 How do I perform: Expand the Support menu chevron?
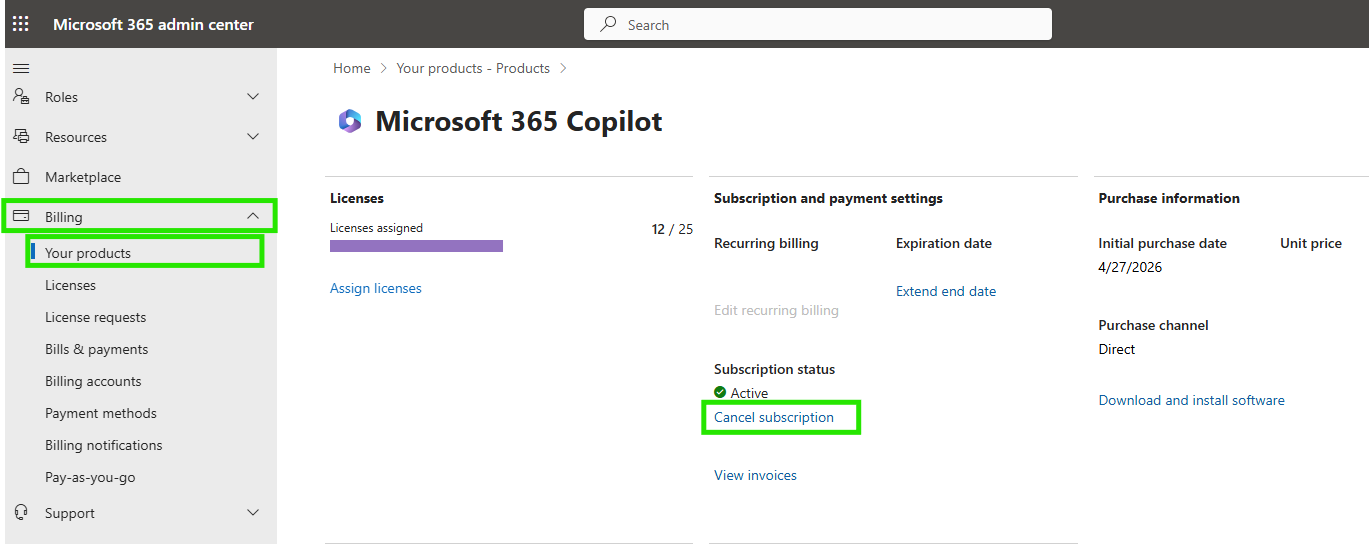pyautogui.click(x=253, y=513)
